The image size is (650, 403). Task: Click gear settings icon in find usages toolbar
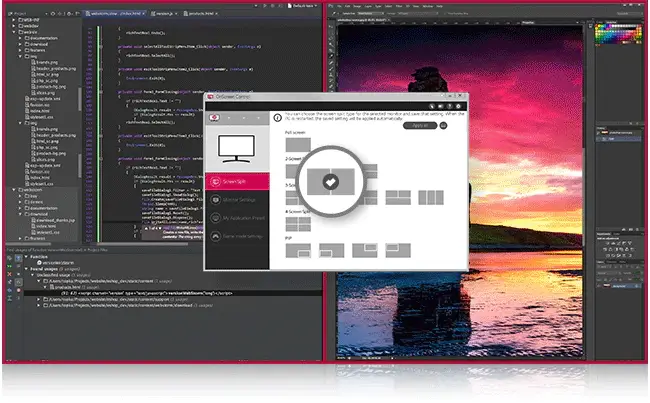tap(10, 258)
